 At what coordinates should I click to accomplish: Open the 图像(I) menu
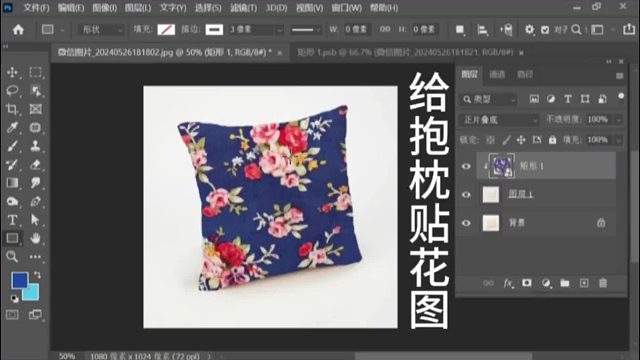tap(104, 8)
